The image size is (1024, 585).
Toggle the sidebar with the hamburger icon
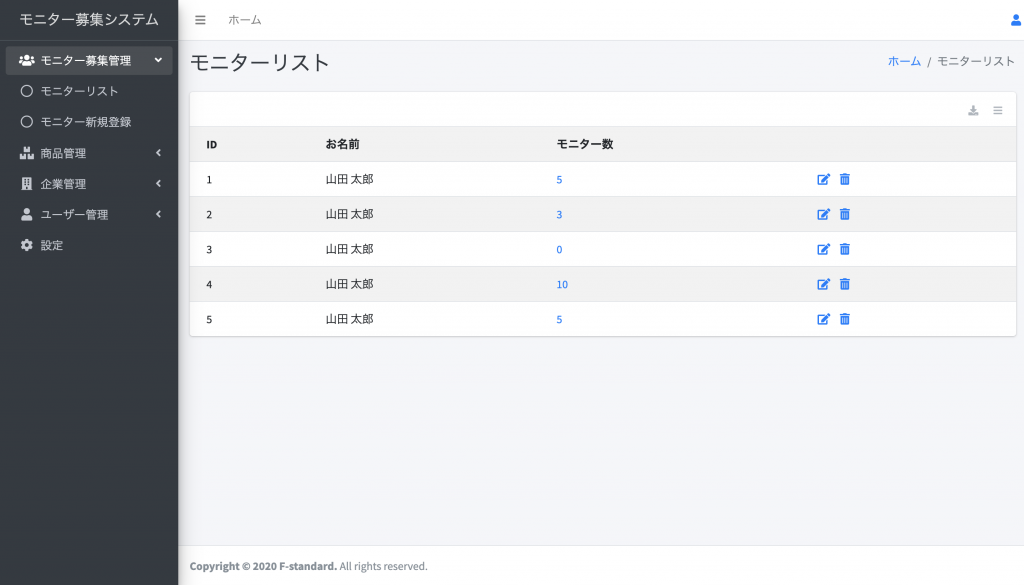coord(200,20)
